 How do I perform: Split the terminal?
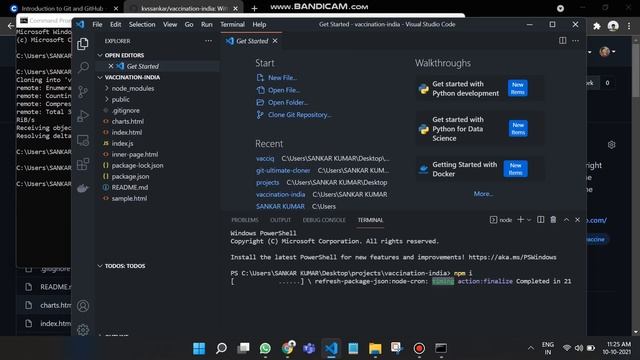click(540, 220)
